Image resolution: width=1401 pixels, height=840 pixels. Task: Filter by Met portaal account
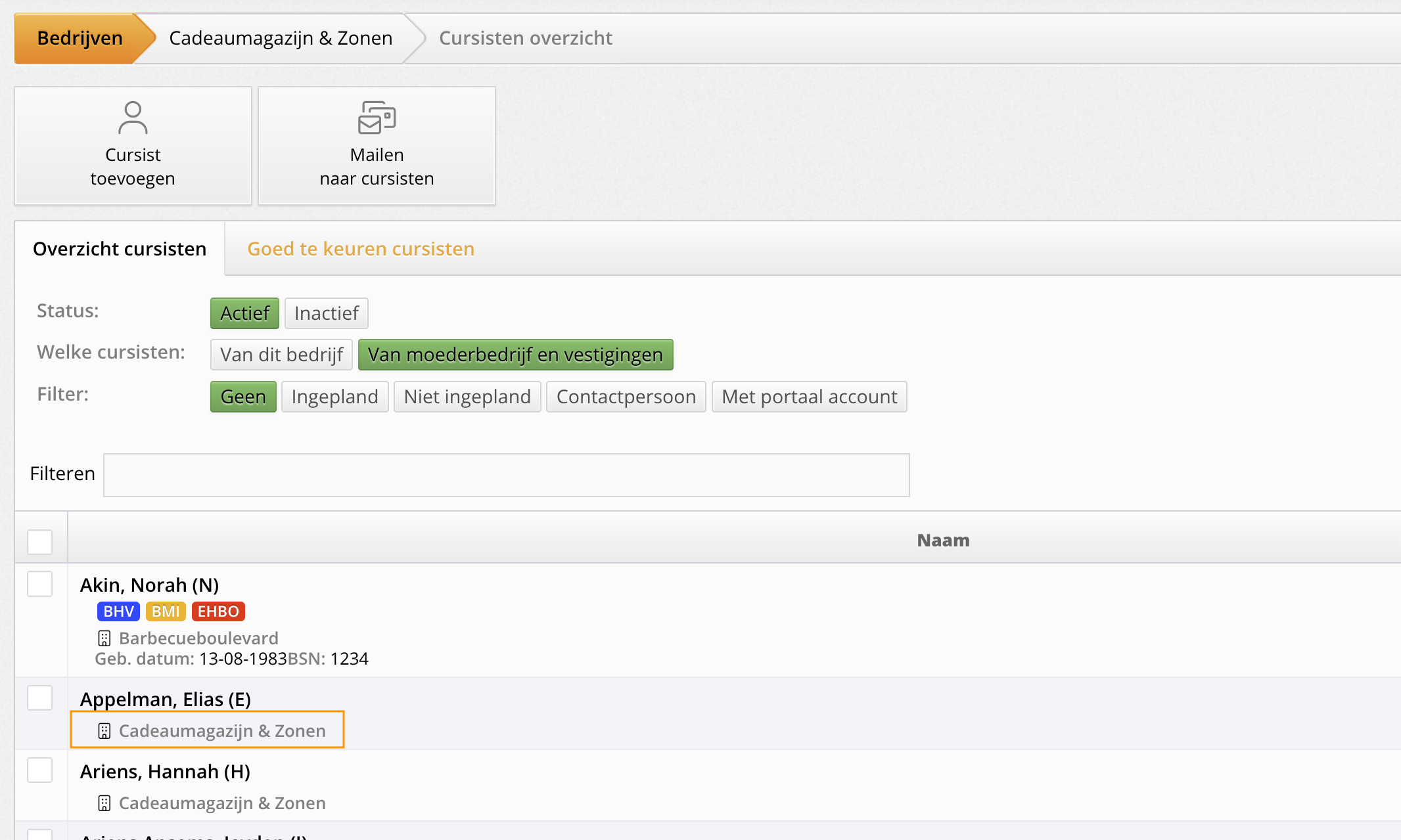point(809,397)
